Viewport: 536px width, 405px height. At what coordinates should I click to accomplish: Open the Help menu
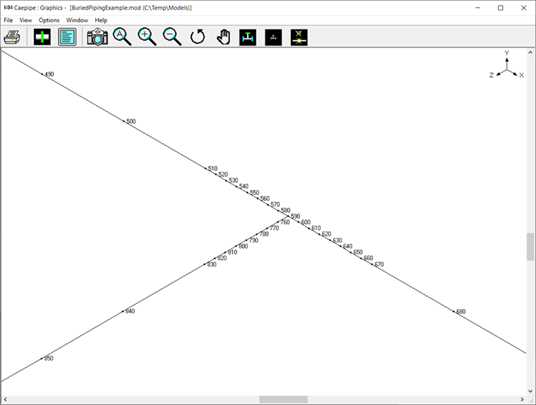101,20
